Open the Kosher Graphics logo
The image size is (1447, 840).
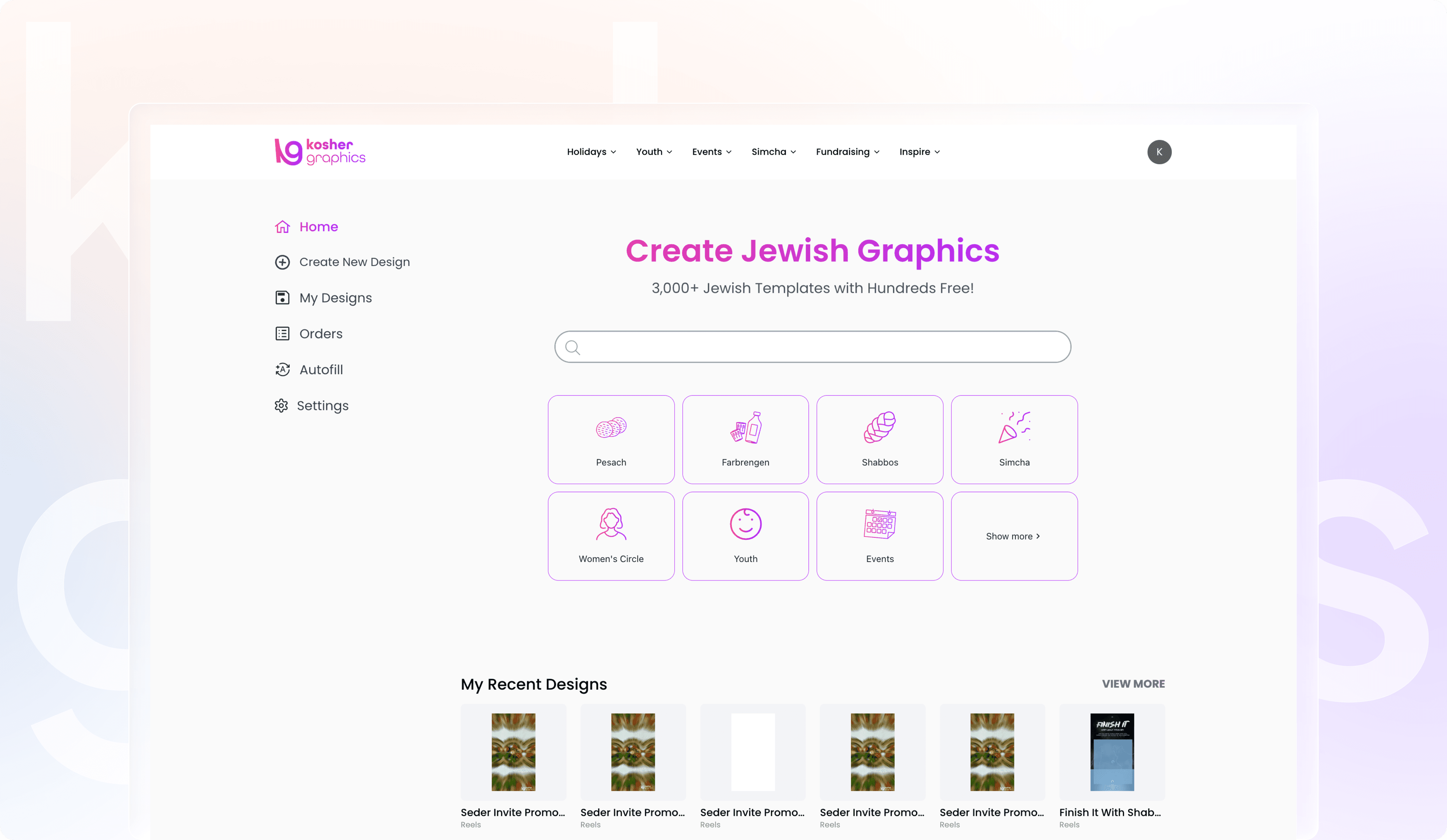(x=320, y=151)
